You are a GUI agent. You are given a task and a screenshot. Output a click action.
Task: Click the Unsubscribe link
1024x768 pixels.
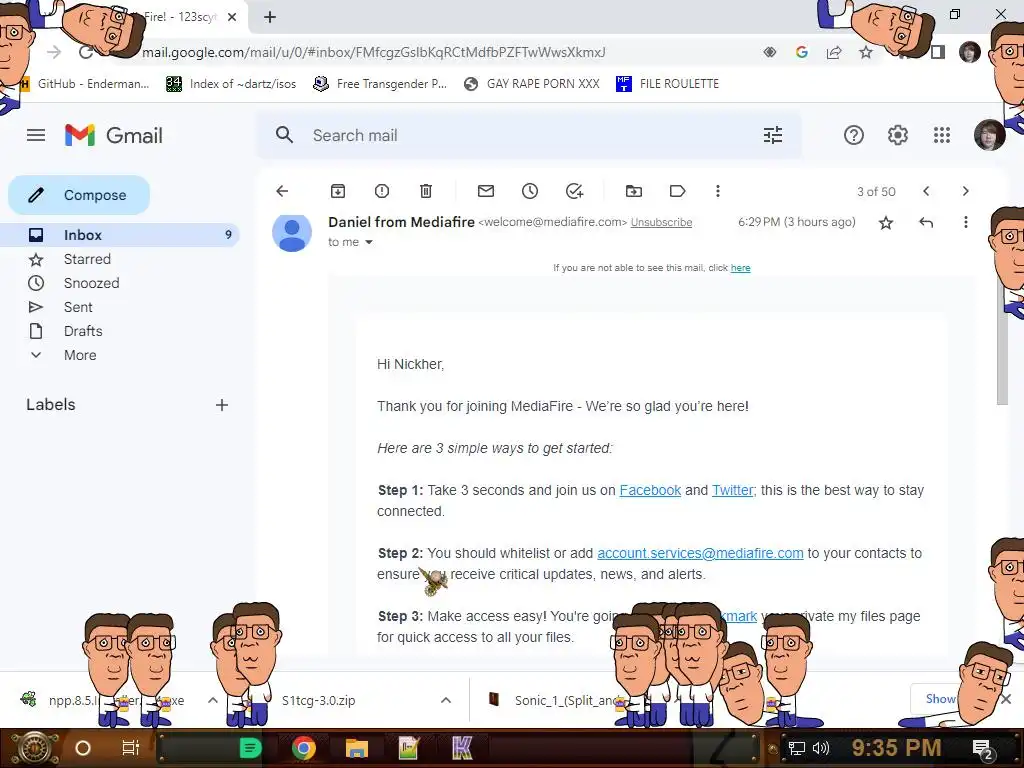pyautogui.click(x=661, y=223)
